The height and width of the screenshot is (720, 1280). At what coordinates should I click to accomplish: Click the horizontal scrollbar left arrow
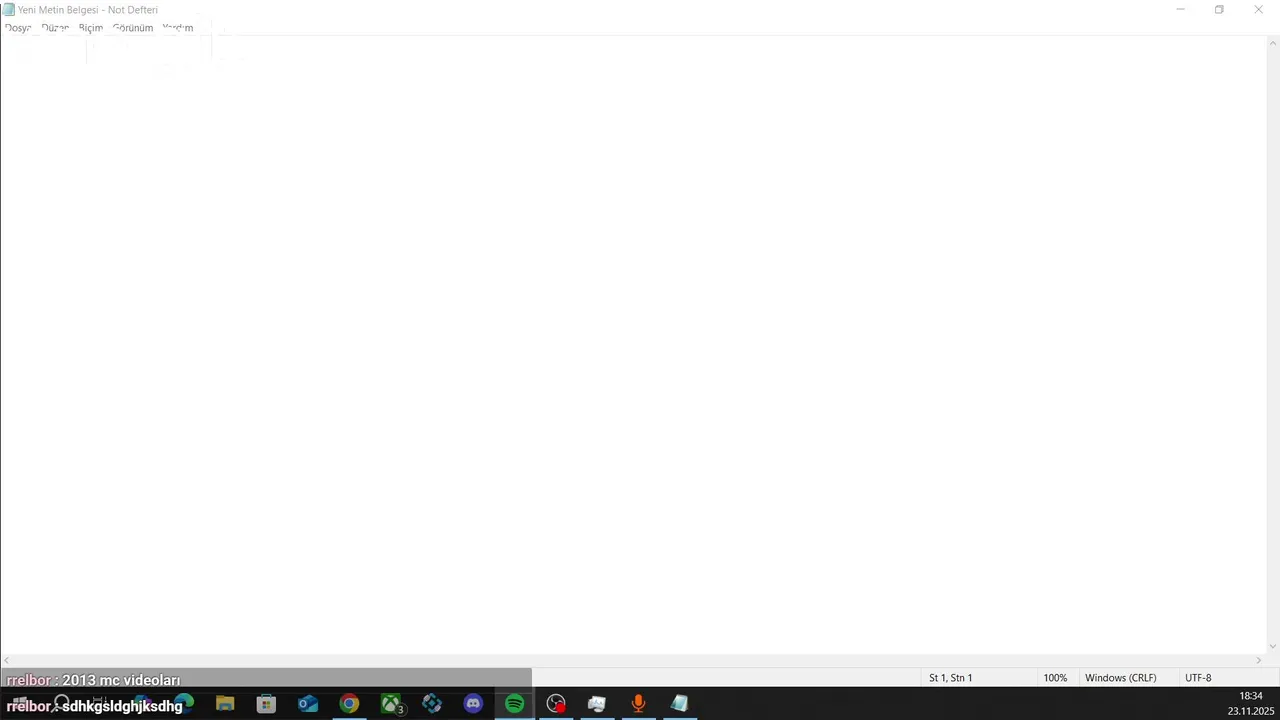coord(7,661)
